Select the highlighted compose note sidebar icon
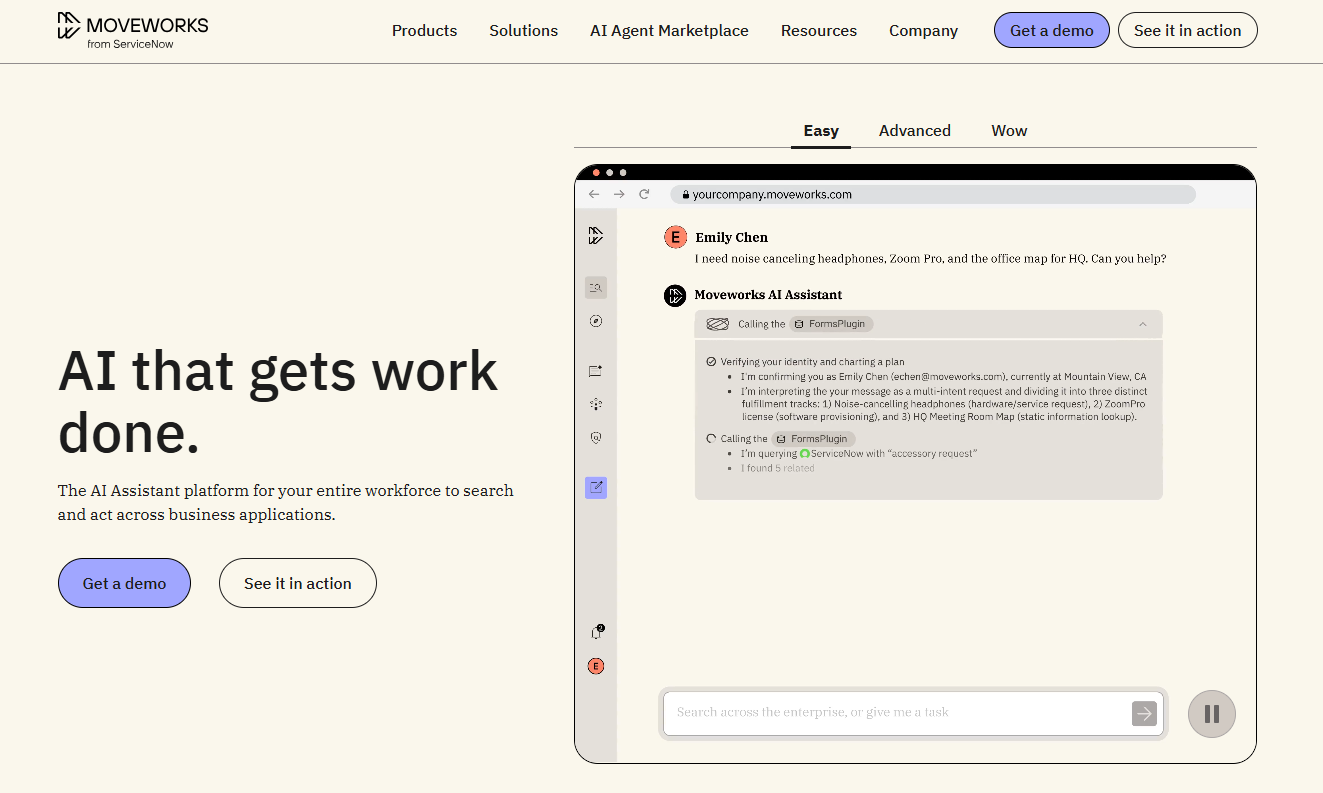The image size is (1323, 793). coord(596,488)
